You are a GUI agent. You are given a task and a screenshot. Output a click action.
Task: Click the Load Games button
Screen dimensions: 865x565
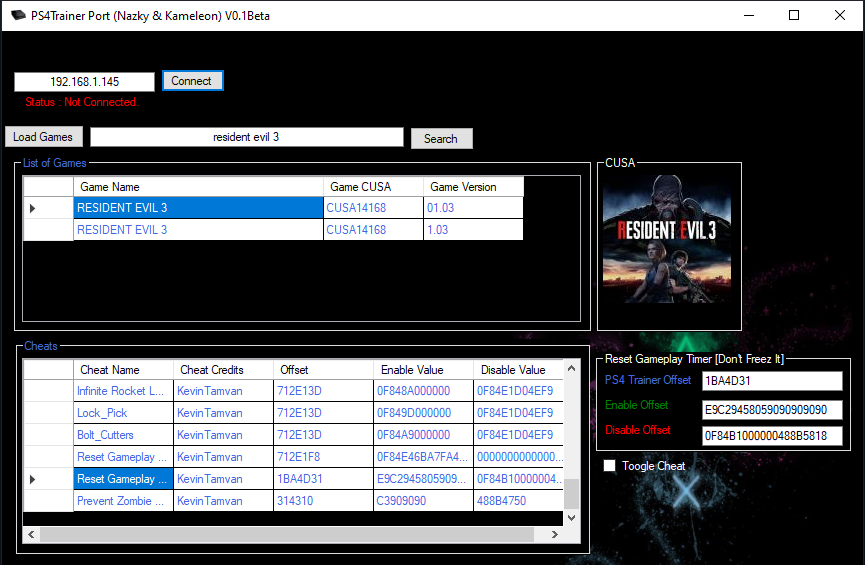44,136
